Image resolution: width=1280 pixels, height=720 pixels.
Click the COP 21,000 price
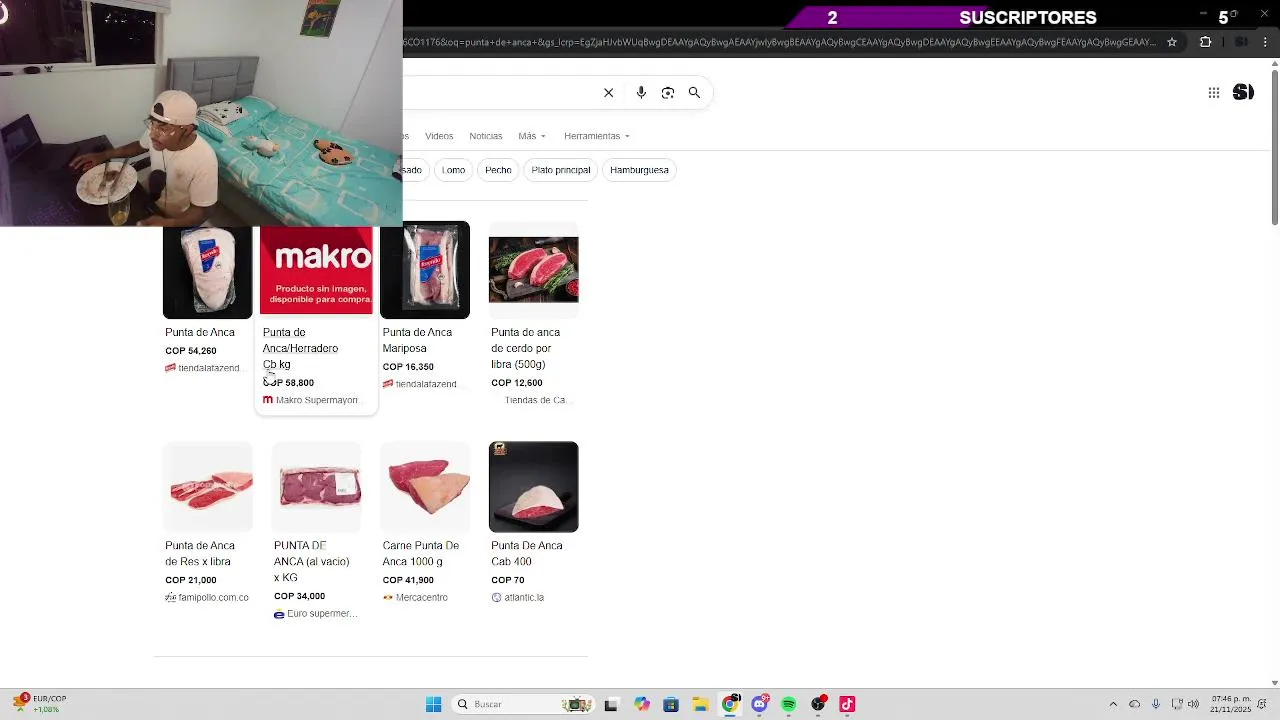click(x=191, y=580)
